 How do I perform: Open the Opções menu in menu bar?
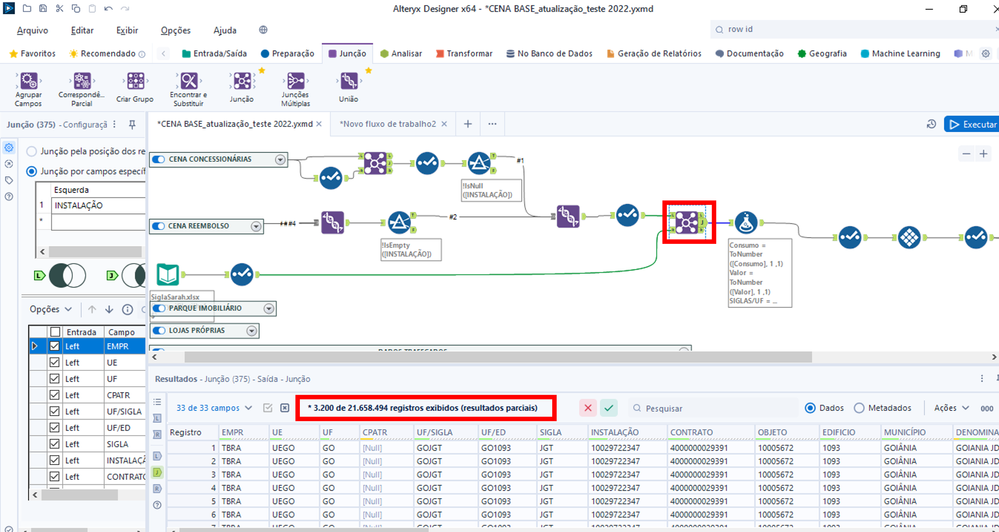pos(176,30)
